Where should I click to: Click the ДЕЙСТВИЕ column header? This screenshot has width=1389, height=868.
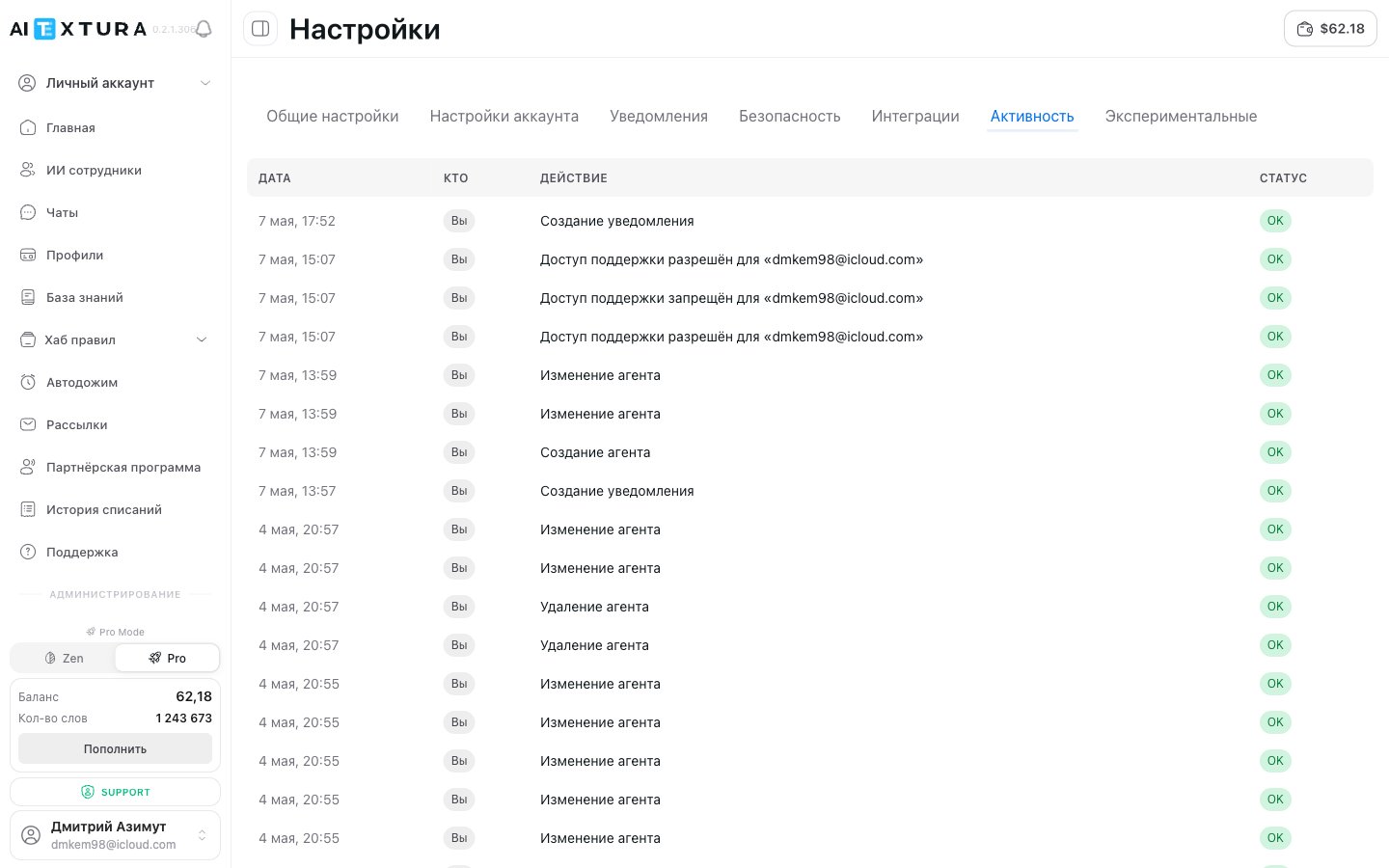[574, 178]
